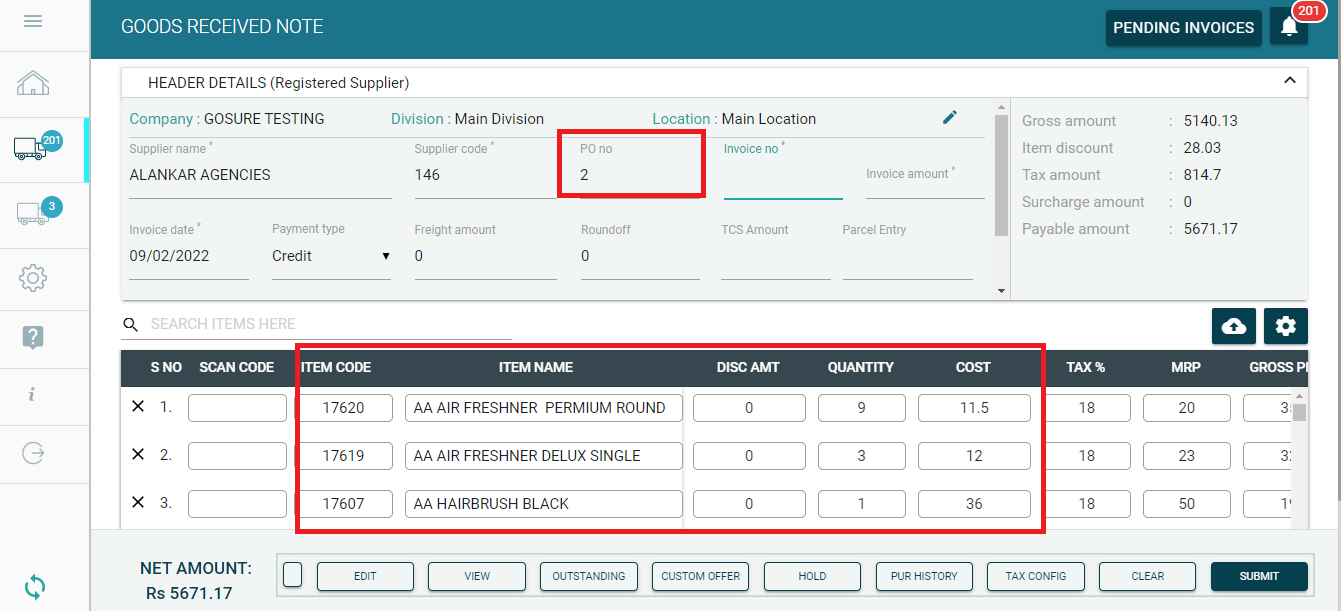
Task: Open PUR HISTORY from bottom bar
Action: click(924, 576)
